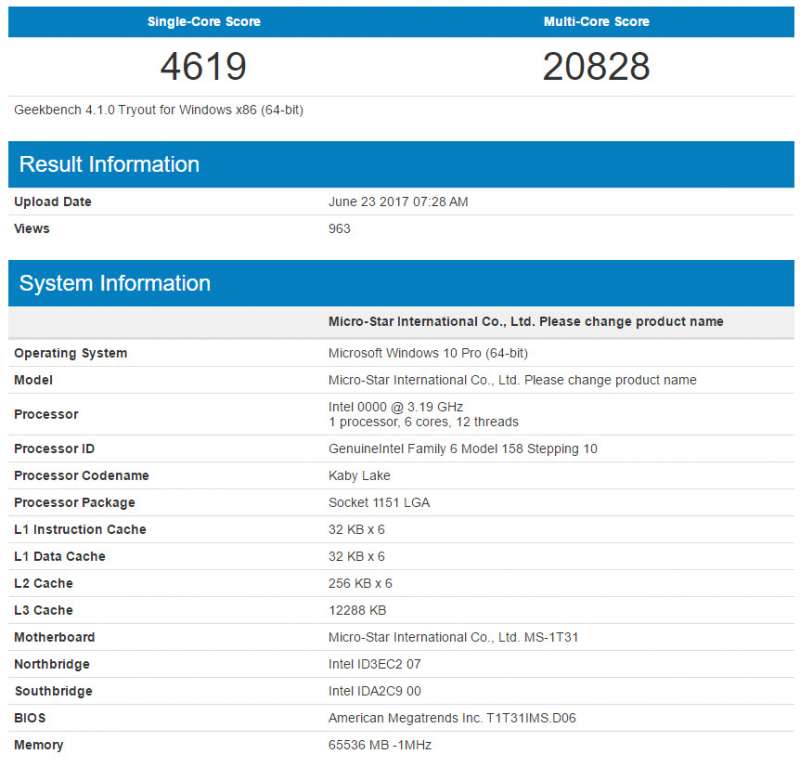This screenshot has height=767, width=800.
Task: Select American Megatrends Inc. T1T31IMS.D06 value
Action: pyautogui.click(x=452, y=719)
